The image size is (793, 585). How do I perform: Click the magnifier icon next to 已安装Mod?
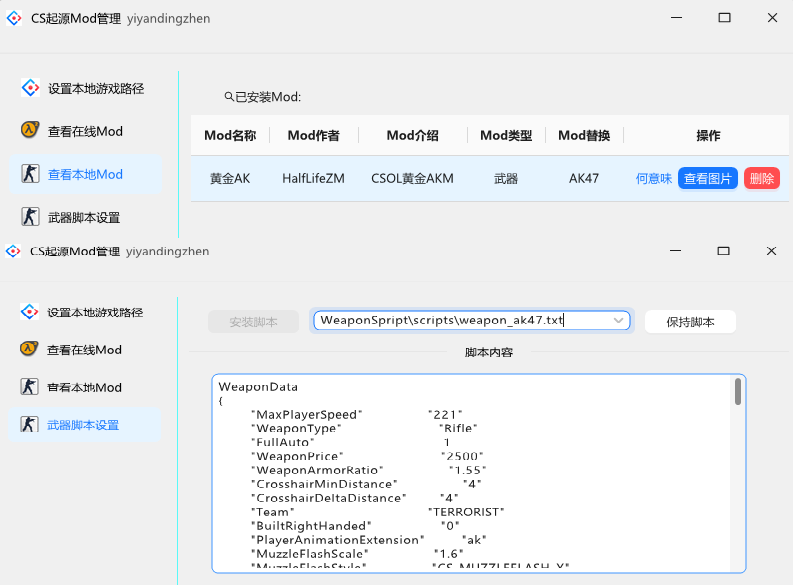pos(229,97)
